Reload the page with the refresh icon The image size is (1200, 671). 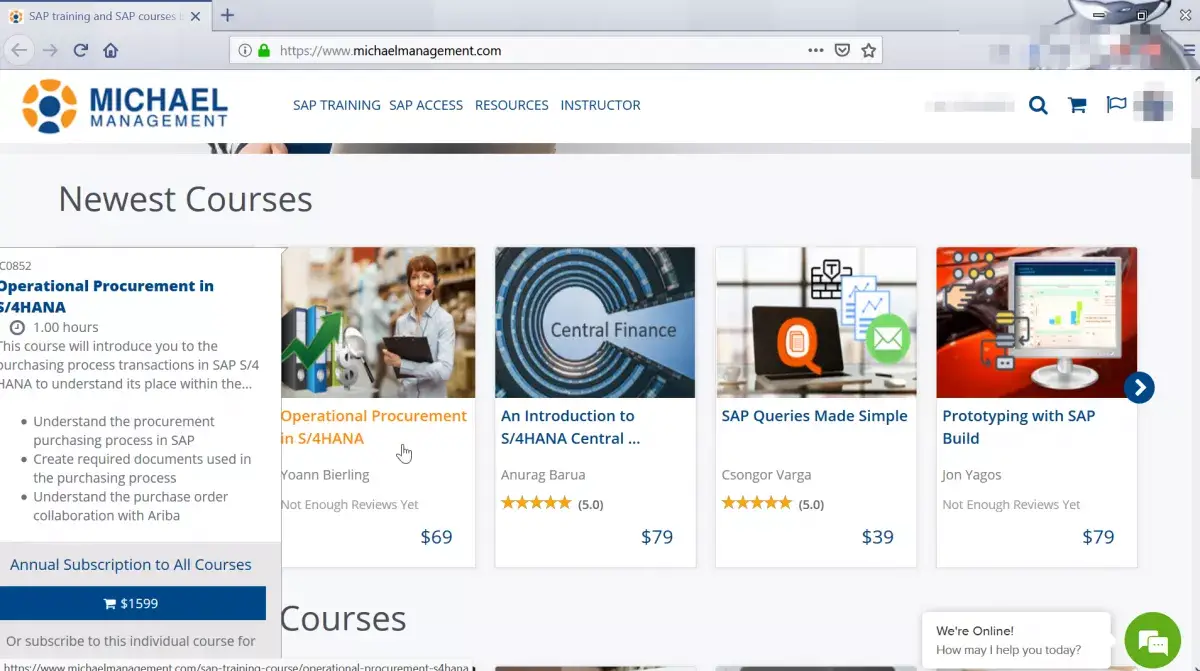click(x=81, y=50)
